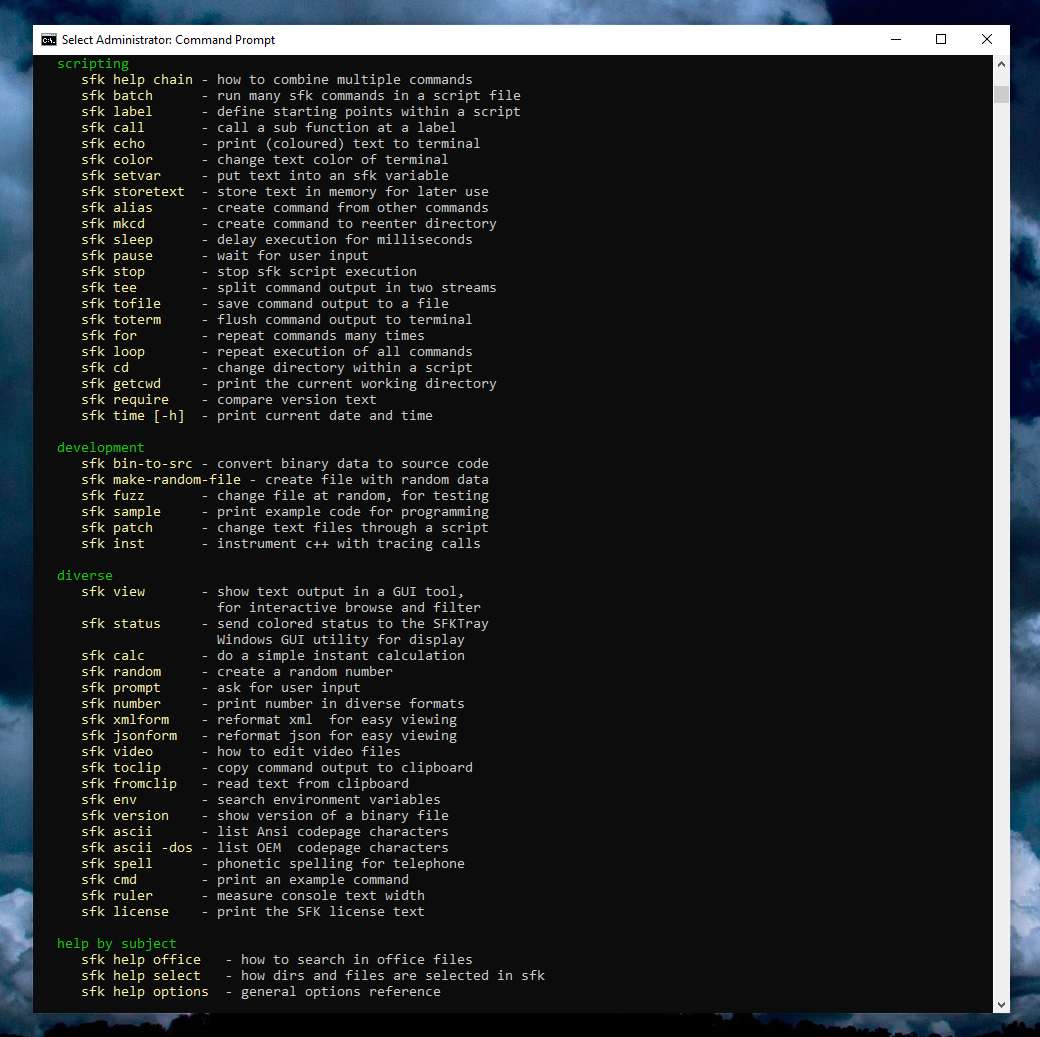Click the 'sfk sleep' command text
Screen dimensions: 1040x1037
[x=117, y=240]
